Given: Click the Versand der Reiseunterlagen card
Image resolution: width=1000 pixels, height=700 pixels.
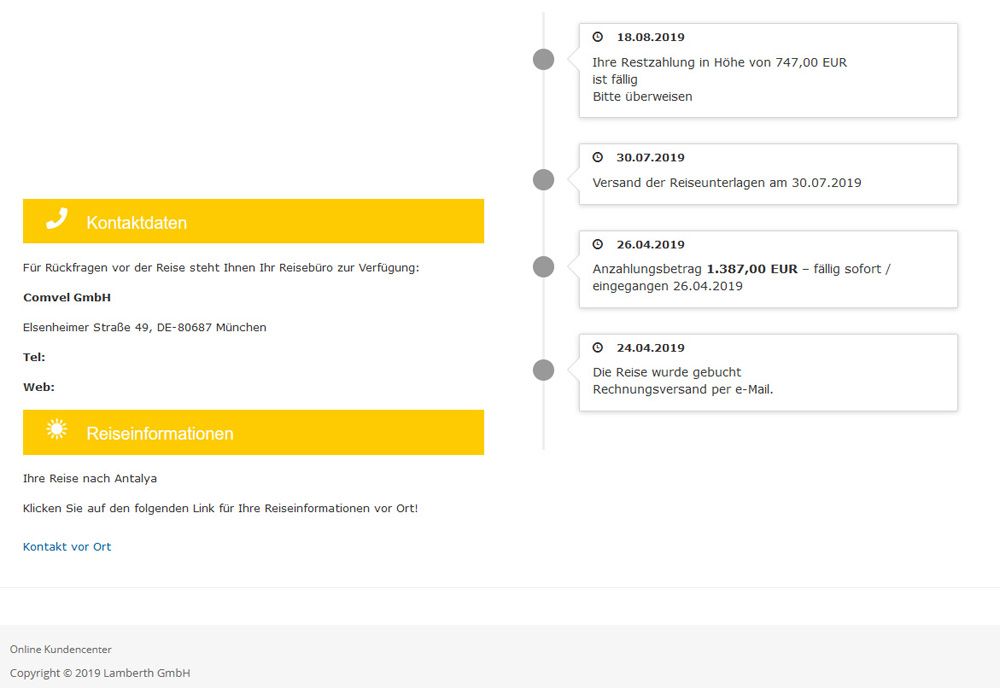Looking at the screenshot, I should point(768,175).
